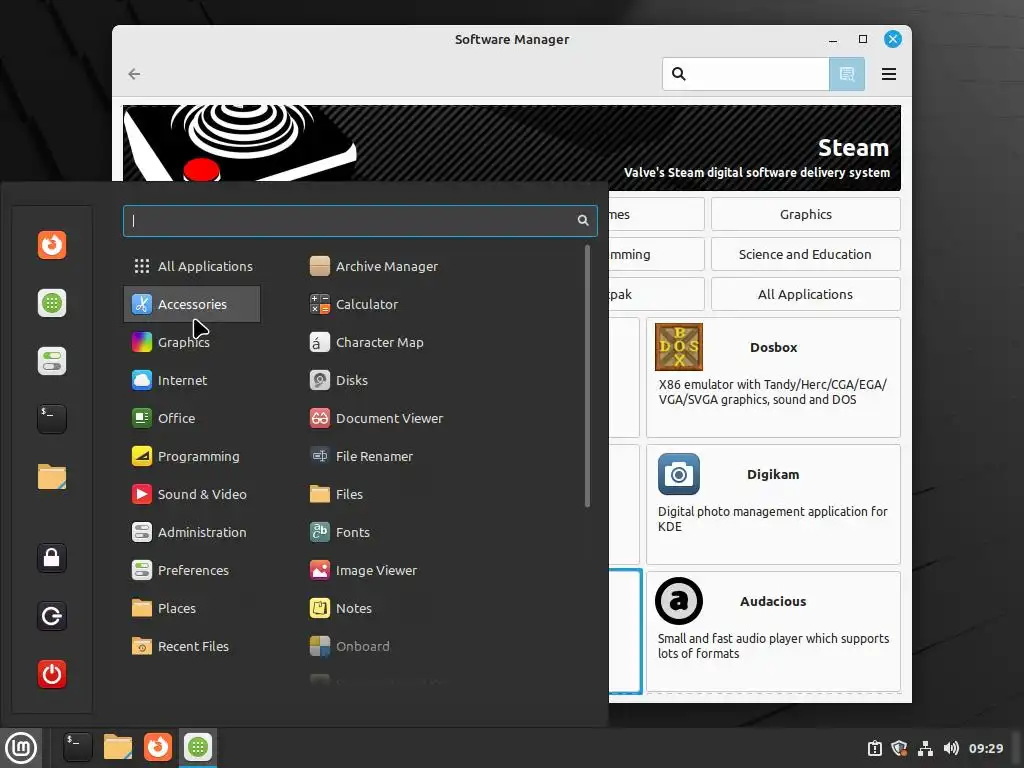Click the magnifier icon in menu search box
Image resolution: width=1024 pixels, height=768 pixels.
pos(583,221)
